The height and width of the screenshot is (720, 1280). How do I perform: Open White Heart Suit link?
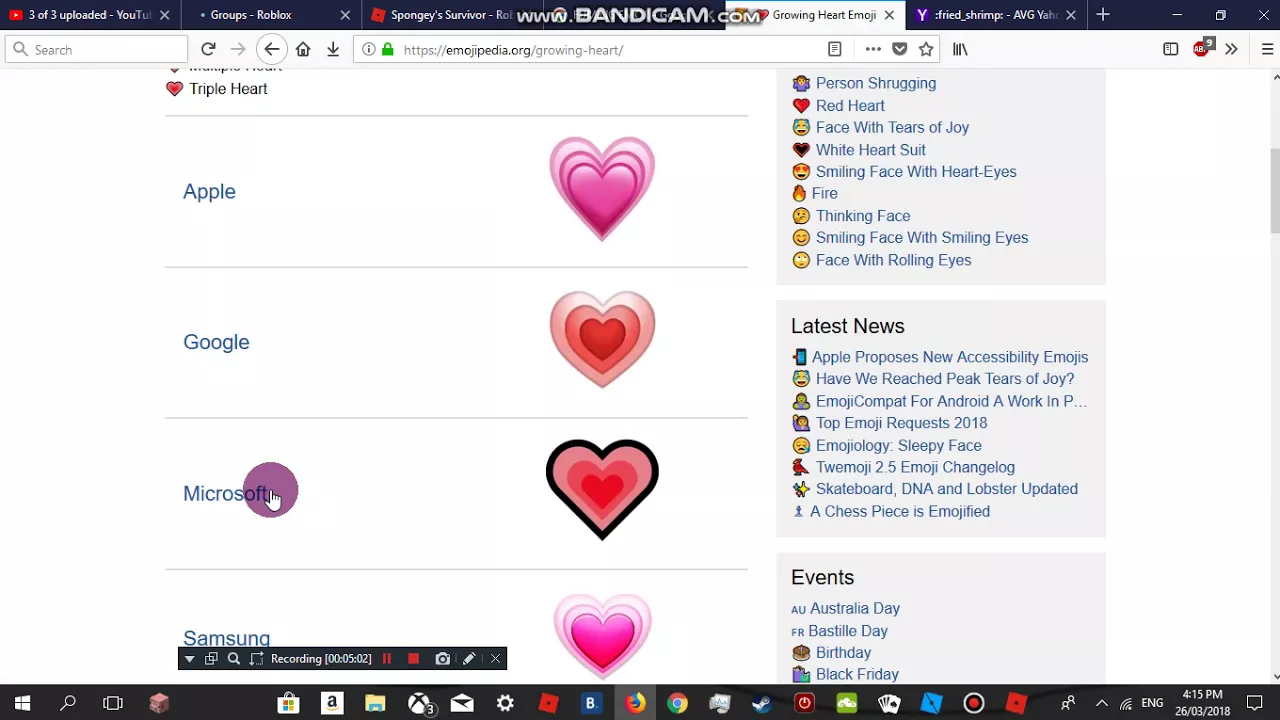coord(870,149)
